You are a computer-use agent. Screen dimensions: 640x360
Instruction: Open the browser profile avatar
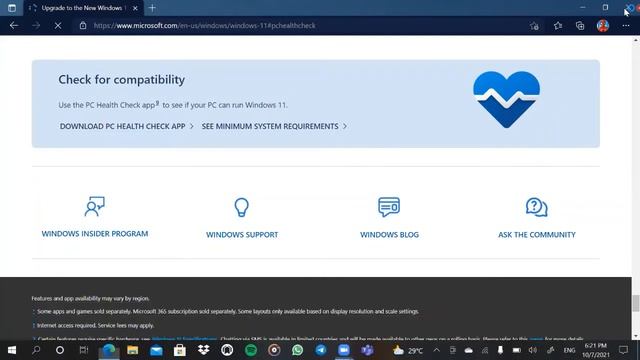pyautogui.click(x=603, y=26)
